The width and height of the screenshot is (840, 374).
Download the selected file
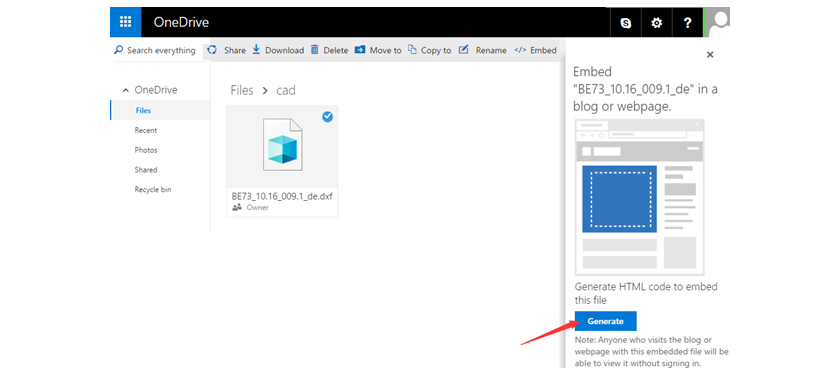(278, 50)
